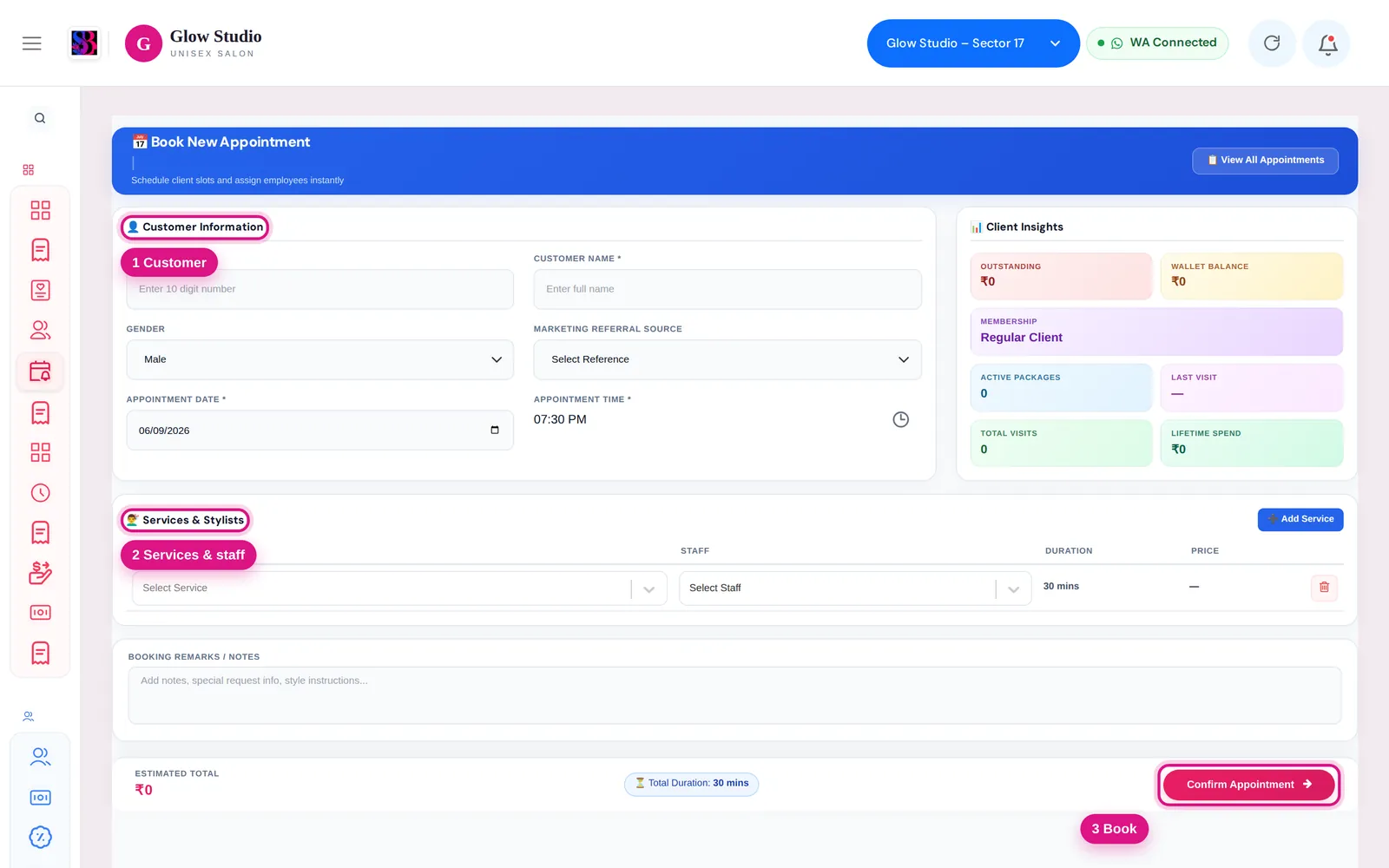Expand the Select Reference dropdown

pos(727,359)
